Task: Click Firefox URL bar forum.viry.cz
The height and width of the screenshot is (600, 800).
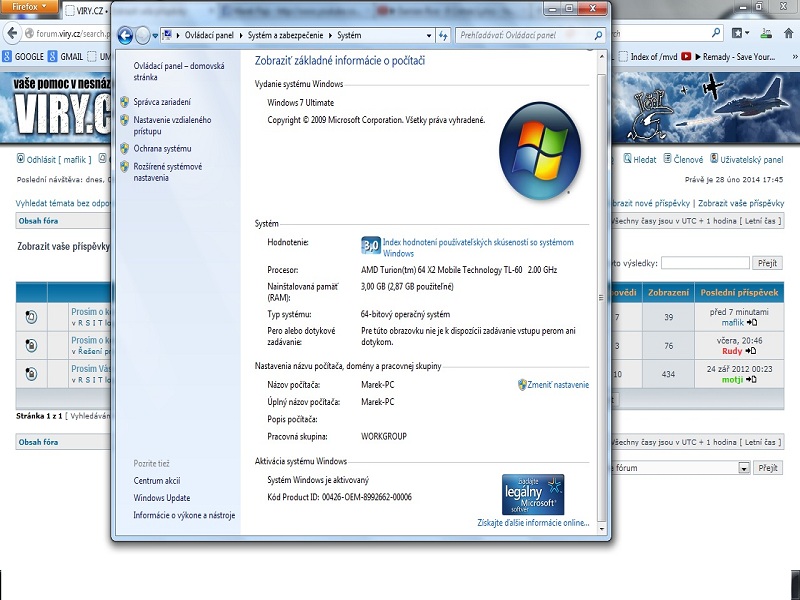Action: pyautogui.click(x=73, y=34)
